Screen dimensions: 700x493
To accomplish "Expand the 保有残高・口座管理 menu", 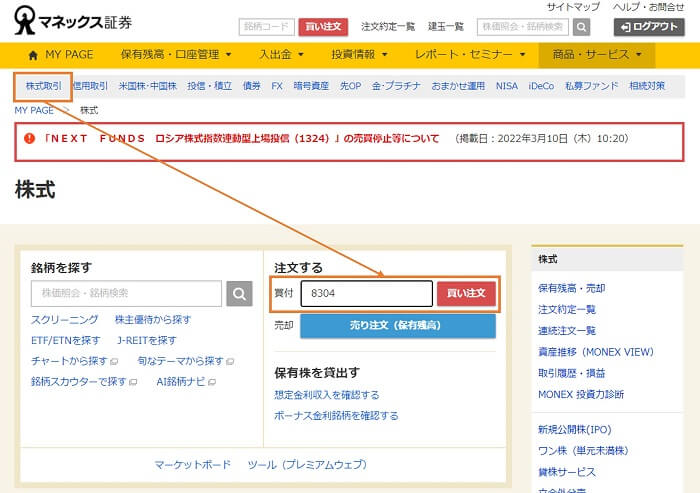I will [176, 55].
